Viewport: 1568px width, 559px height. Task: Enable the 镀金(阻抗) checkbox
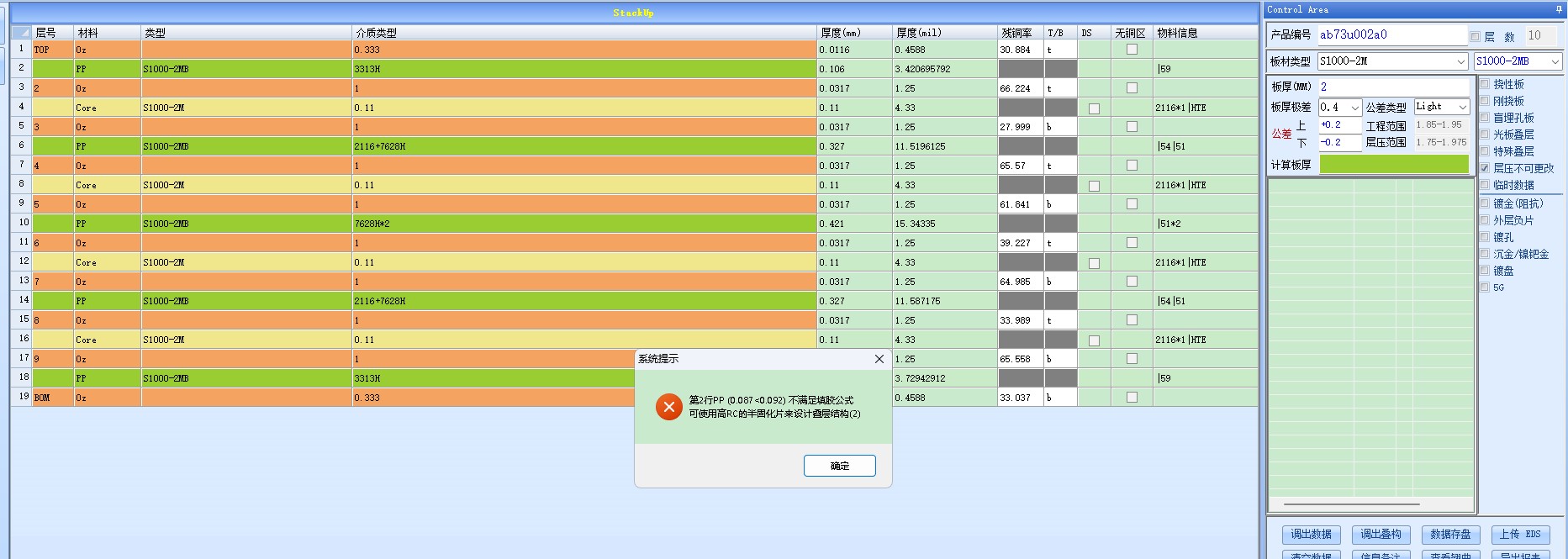pos(1485,203)
